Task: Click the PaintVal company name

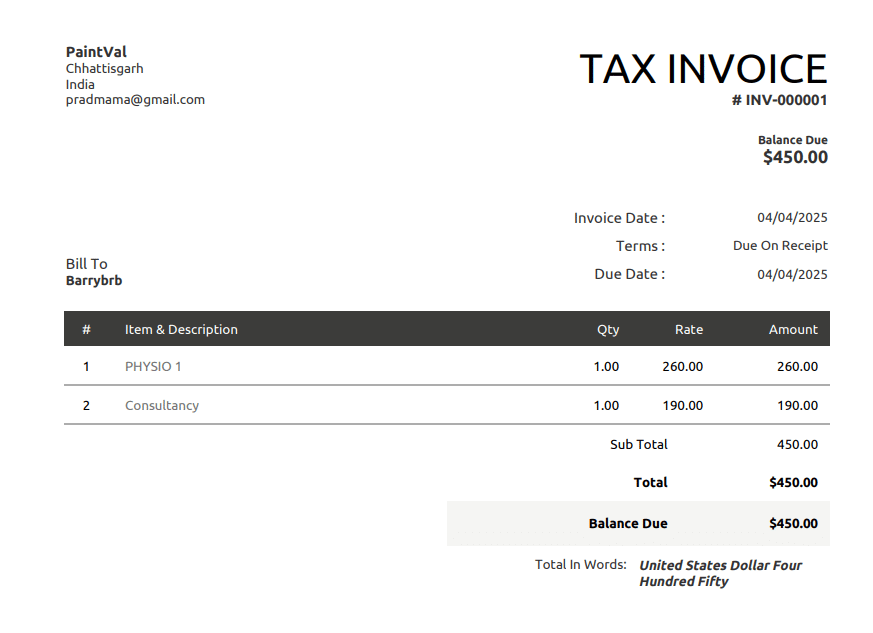Action: (96, 51)
